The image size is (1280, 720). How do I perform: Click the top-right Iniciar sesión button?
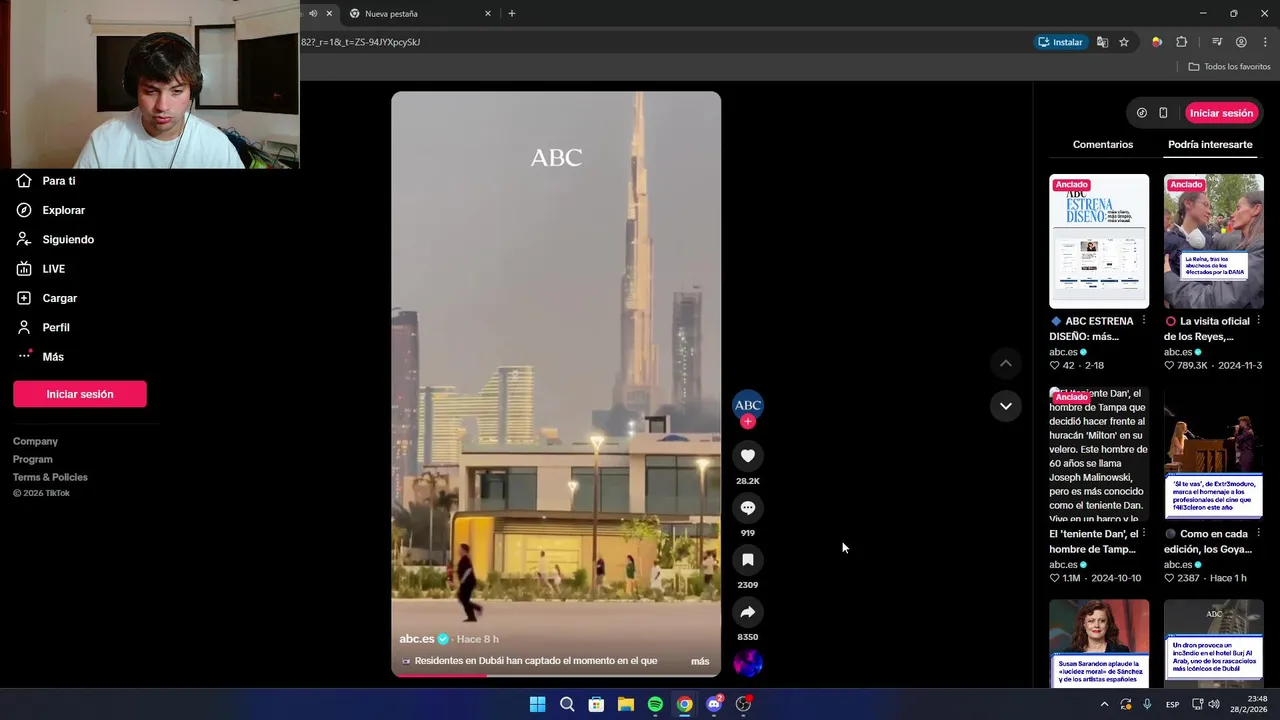tap(1221, 113)
